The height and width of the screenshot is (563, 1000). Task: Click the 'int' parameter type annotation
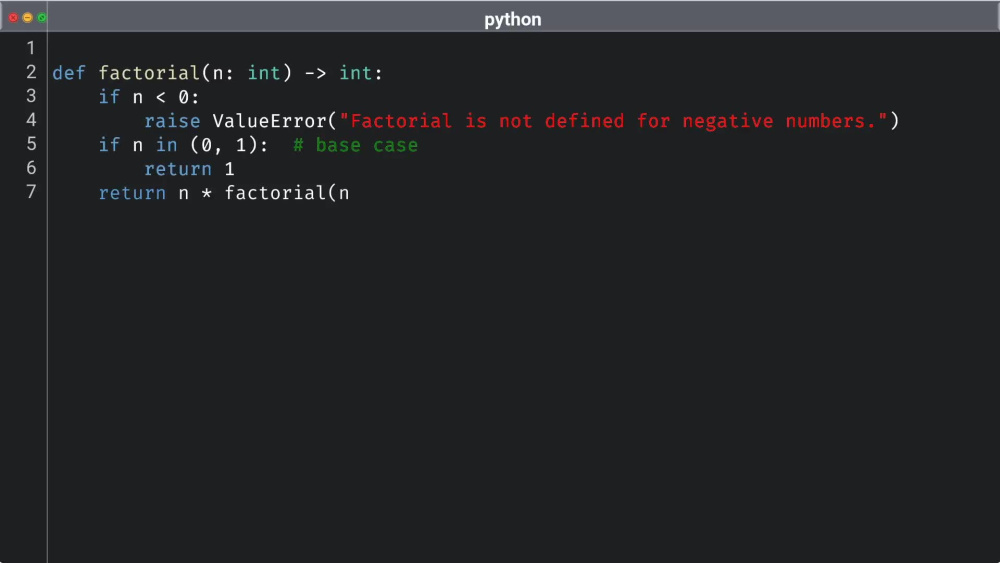264,73
